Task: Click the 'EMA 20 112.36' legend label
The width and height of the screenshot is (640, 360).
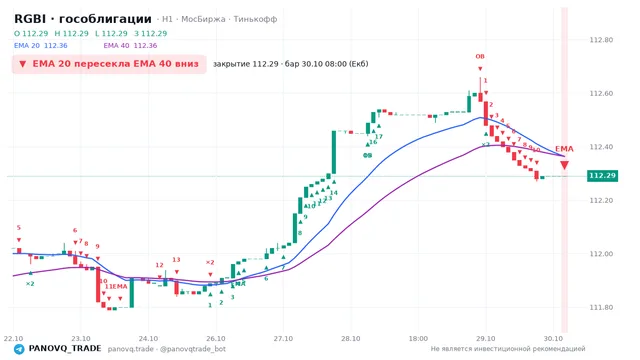Action: [x=40, y=46]
